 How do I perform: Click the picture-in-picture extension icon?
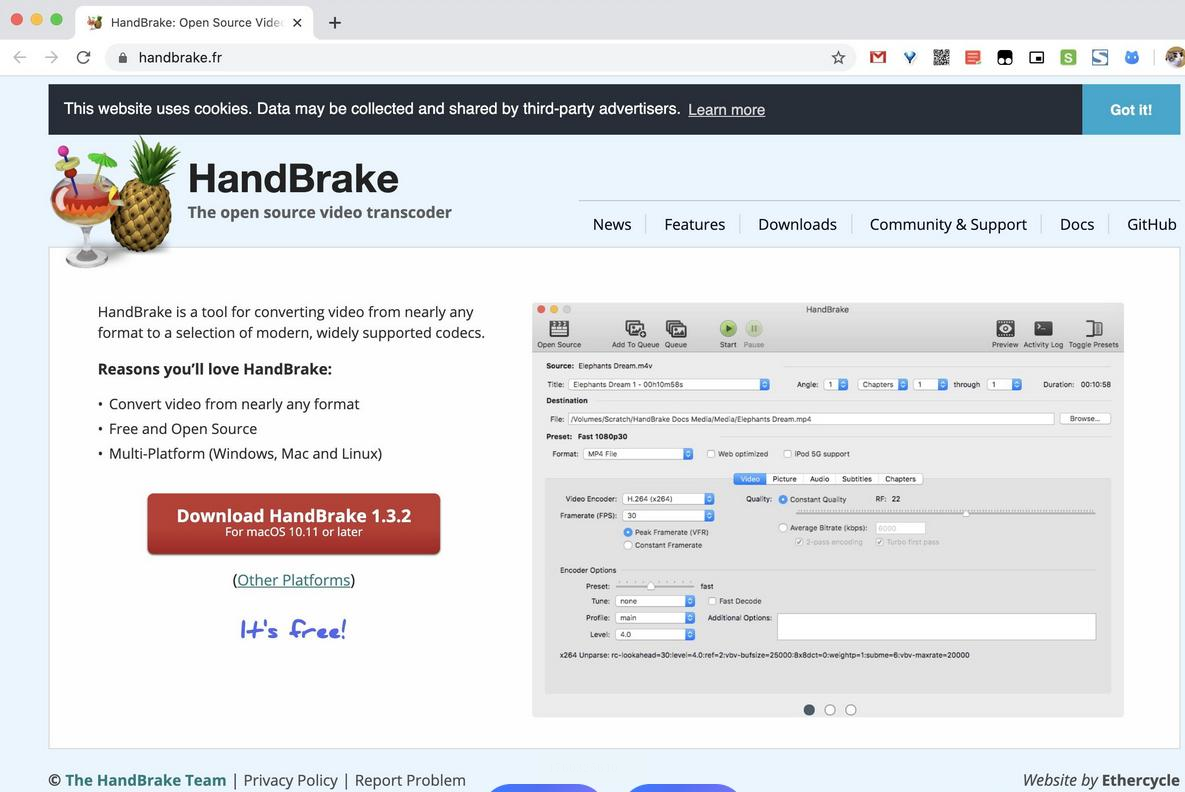tap(1036, 57)
